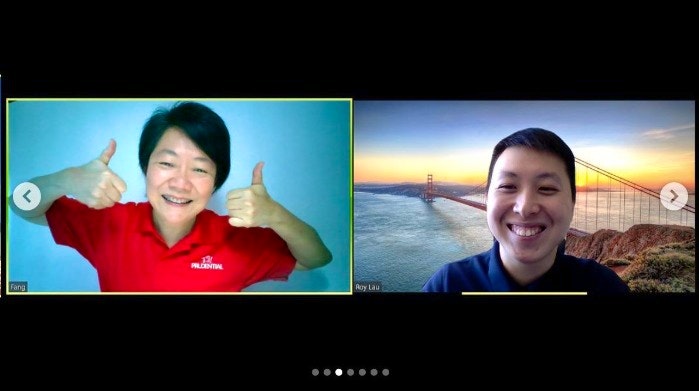Click the 'Fang' name label
The height and width of the screenshot is (391, 699).
click(18, 287)
